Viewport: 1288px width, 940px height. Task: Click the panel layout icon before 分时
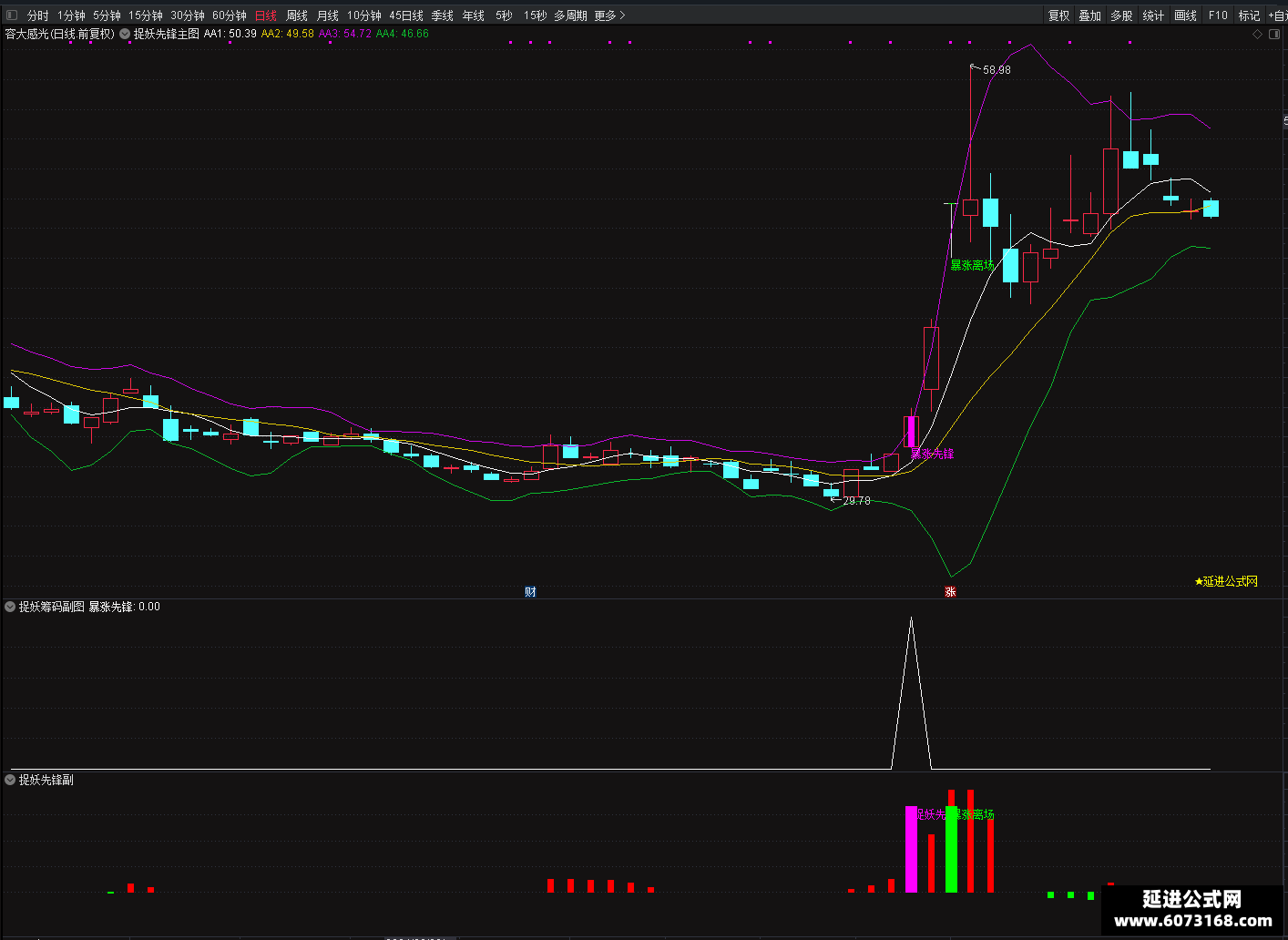coord(12,15)
